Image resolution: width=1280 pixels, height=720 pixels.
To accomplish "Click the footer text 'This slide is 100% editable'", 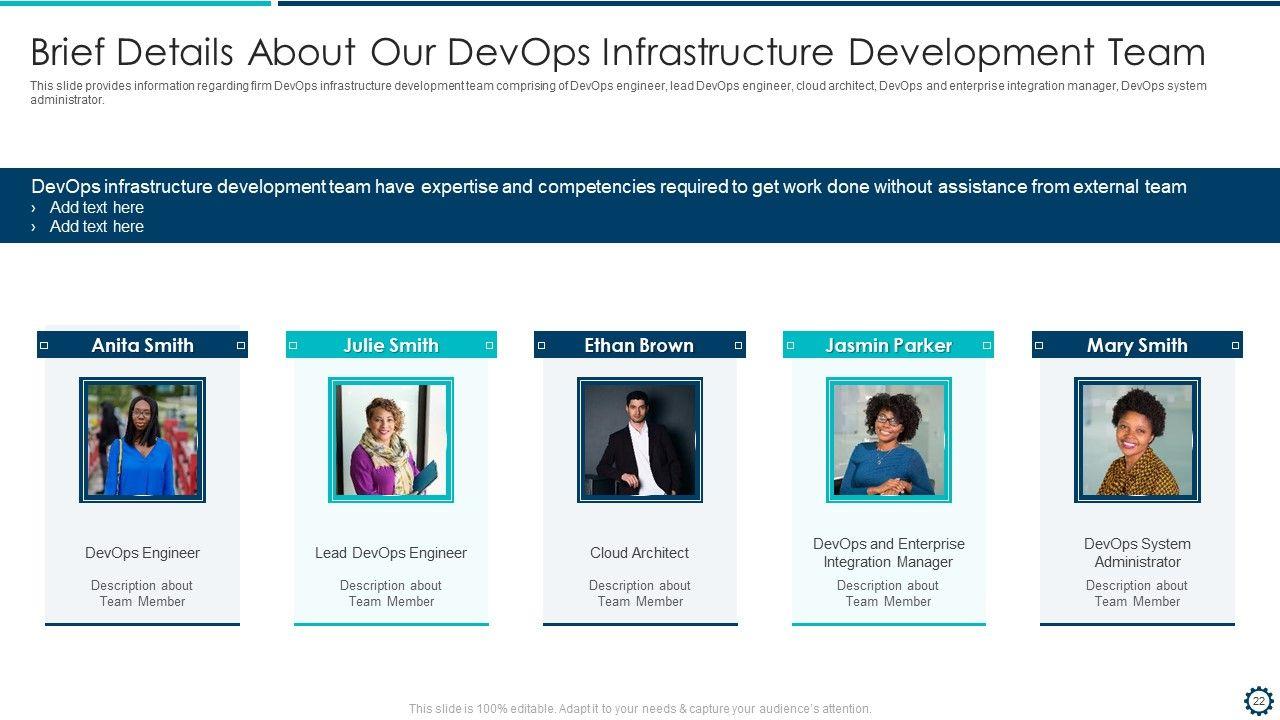I will (640, 709).
